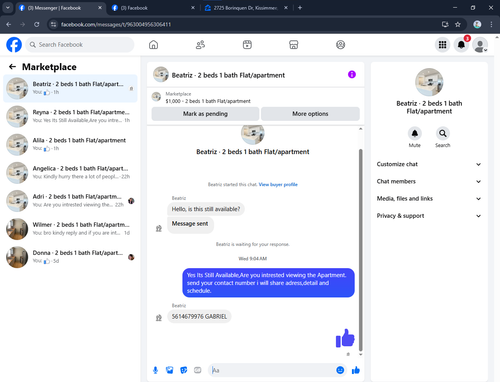This screenshot has width=500, height=382.
Task: Open the grid menu icon
Action: point(442,45)
